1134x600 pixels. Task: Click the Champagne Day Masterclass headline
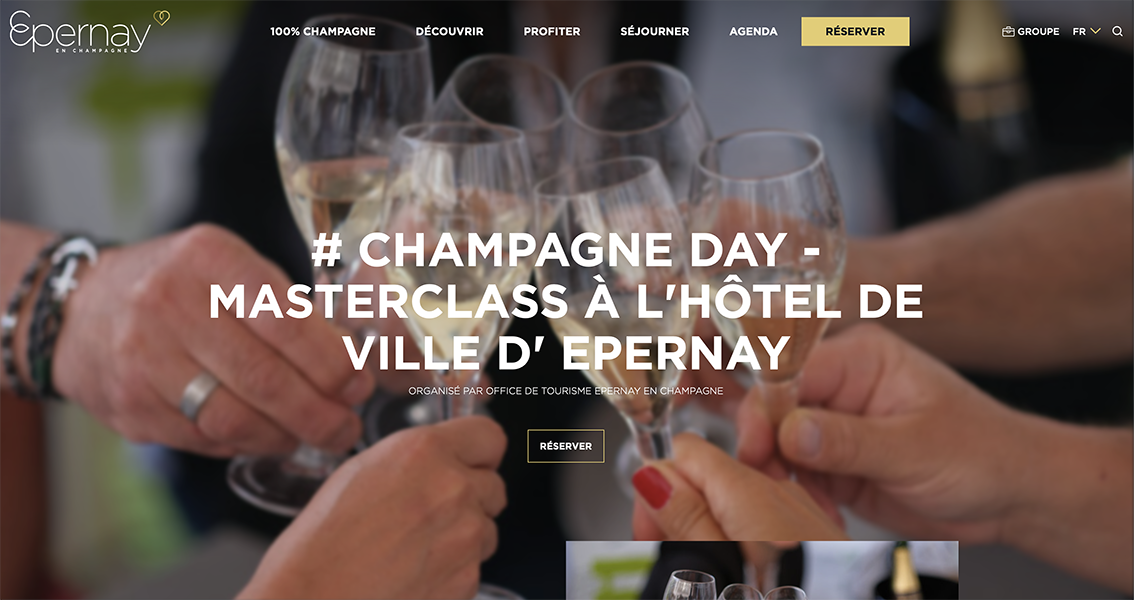tap(566, 301)
